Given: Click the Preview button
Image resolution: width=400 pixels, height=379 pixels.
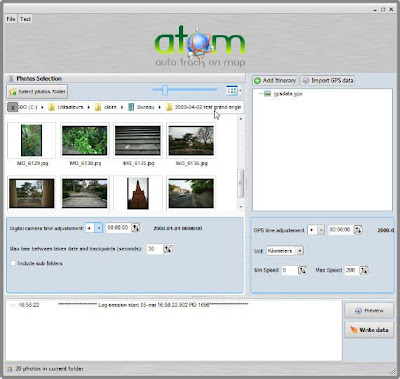Looking at the screenshot, I should coord(369,311).
